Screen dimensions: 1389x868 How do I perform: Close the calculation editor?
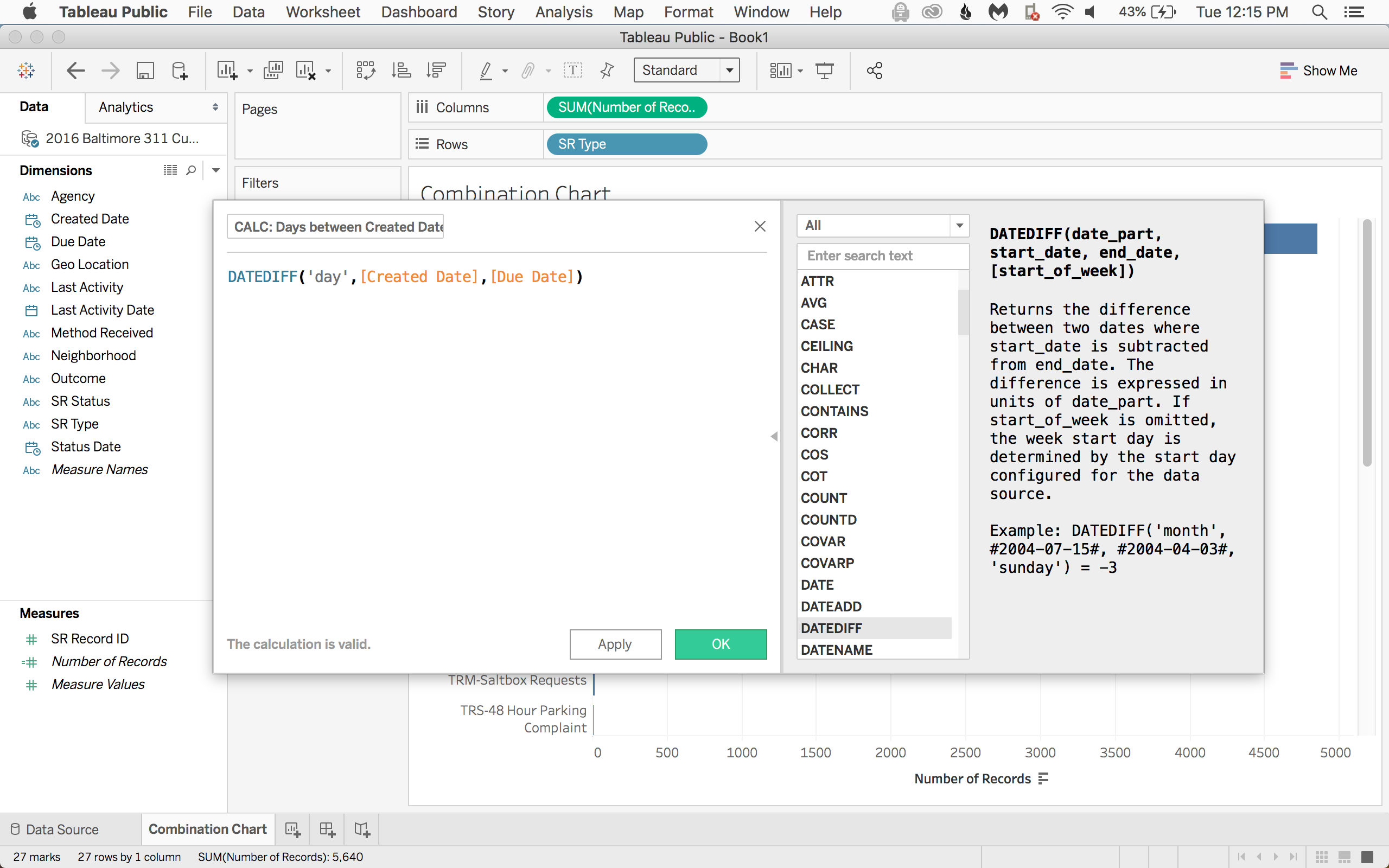click(x=760, y=226)
